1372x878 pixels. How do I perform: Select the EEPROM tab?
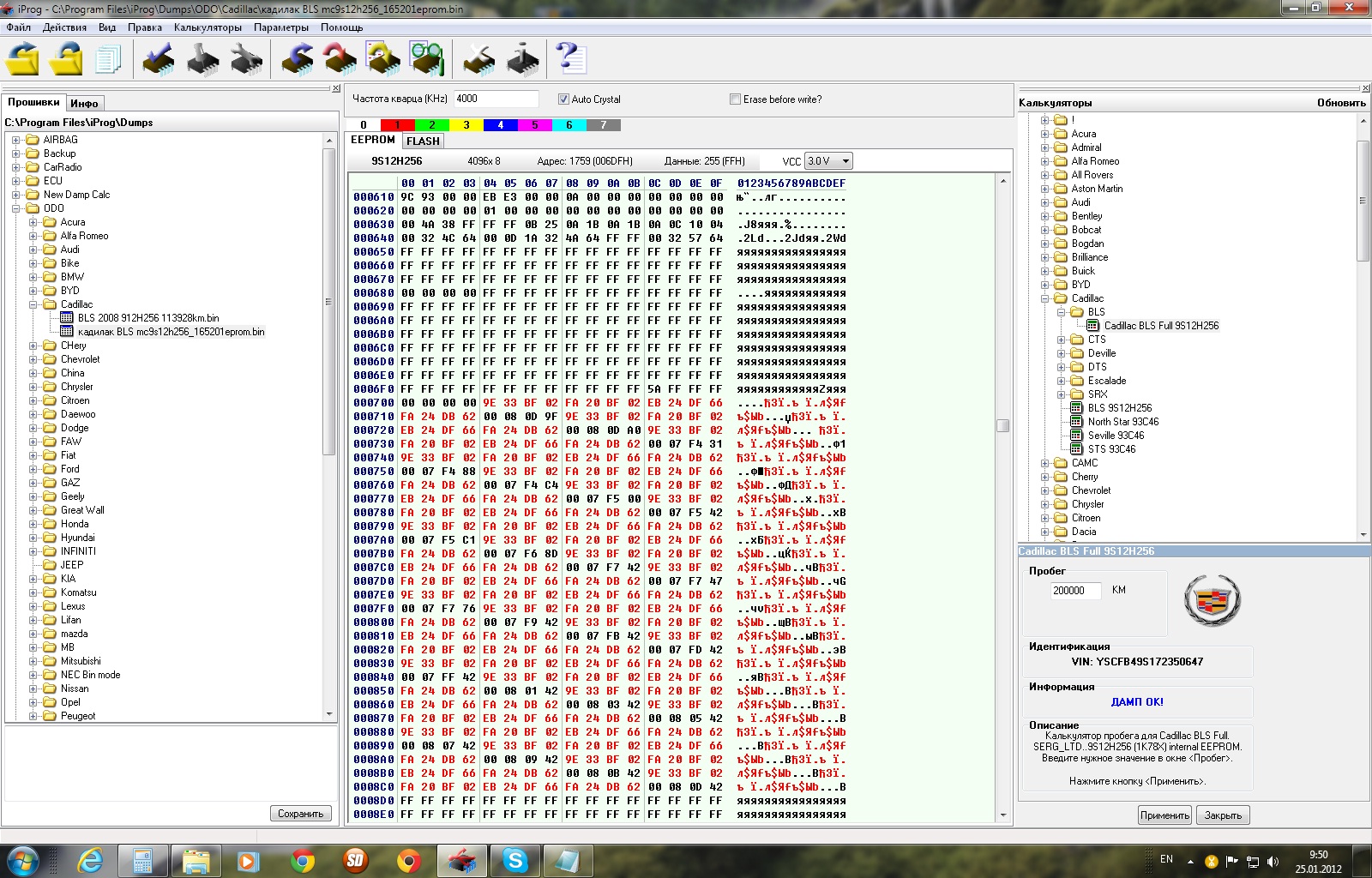(373, 140)
